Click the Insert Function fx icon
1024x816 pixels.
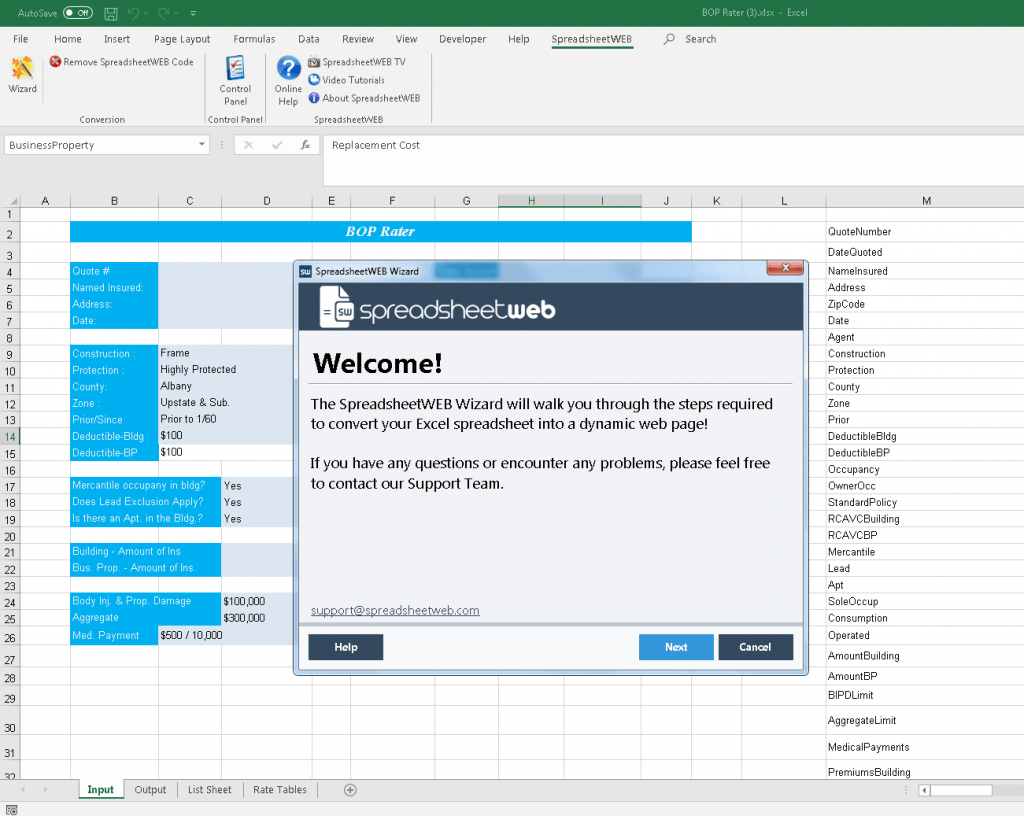[x=305, y=145]
